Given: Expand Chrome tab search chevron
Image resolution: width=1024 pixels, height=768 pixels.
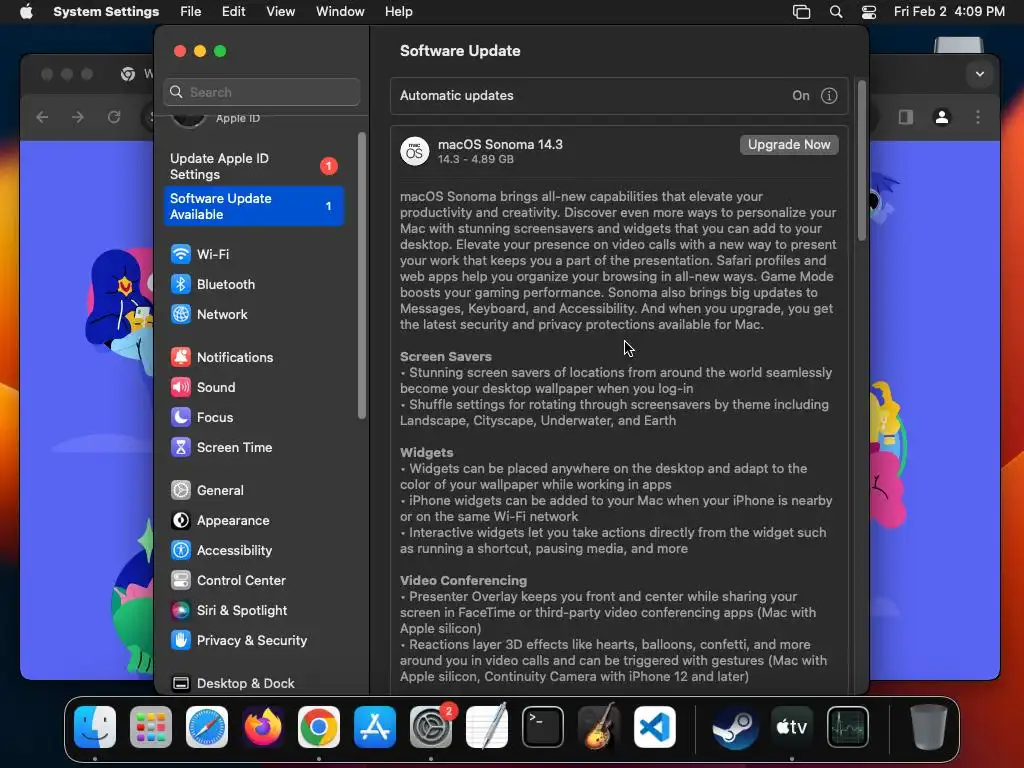Looking at the screenshot, I should pos(980,74).
